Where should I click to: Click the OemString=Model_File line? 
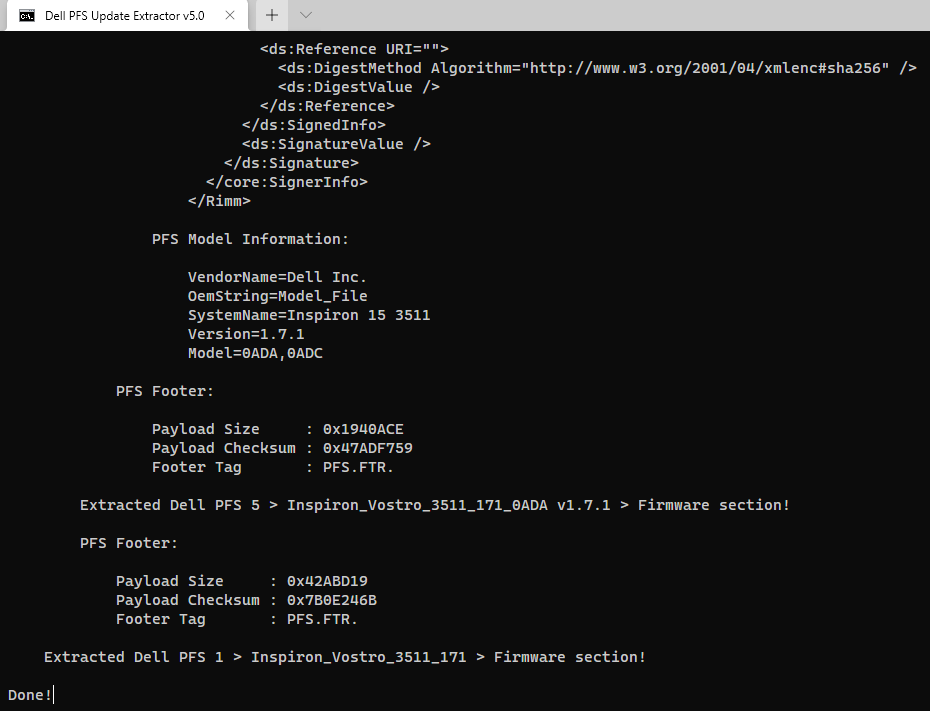point(278,296)
